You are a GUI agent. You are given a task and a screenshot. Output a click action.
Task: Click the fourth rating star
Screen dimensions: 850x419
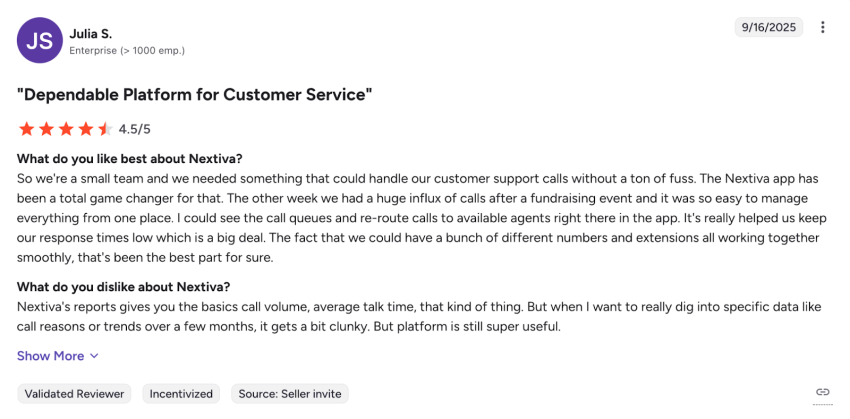(x=85, y=129)
